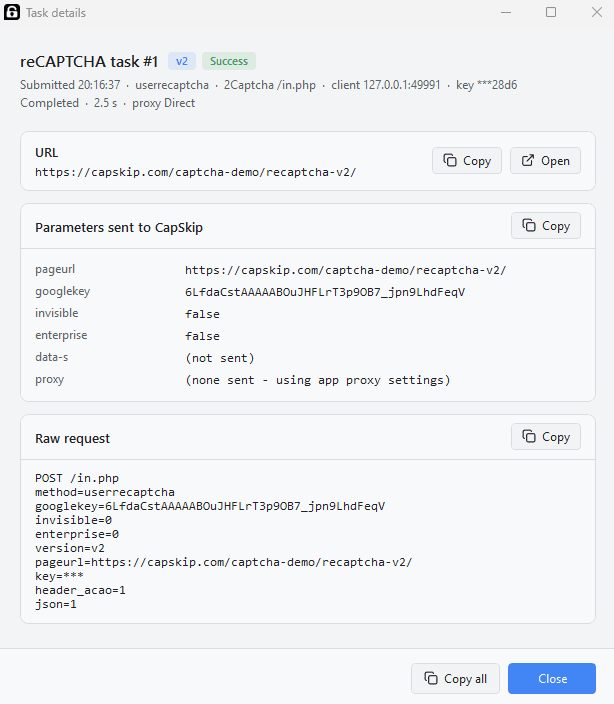Click the pageurl parameter label
The image size is (614, 704).
coord(55,269)
